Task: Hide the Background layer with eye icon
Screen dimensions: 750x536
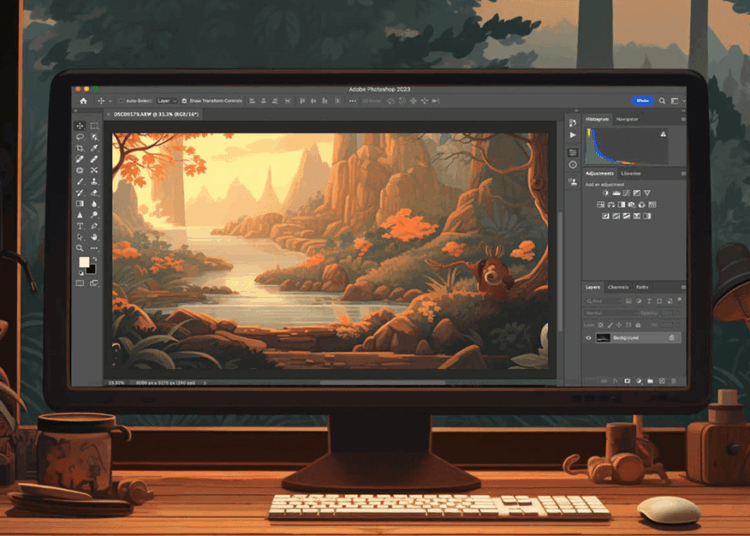Action: 588,338
